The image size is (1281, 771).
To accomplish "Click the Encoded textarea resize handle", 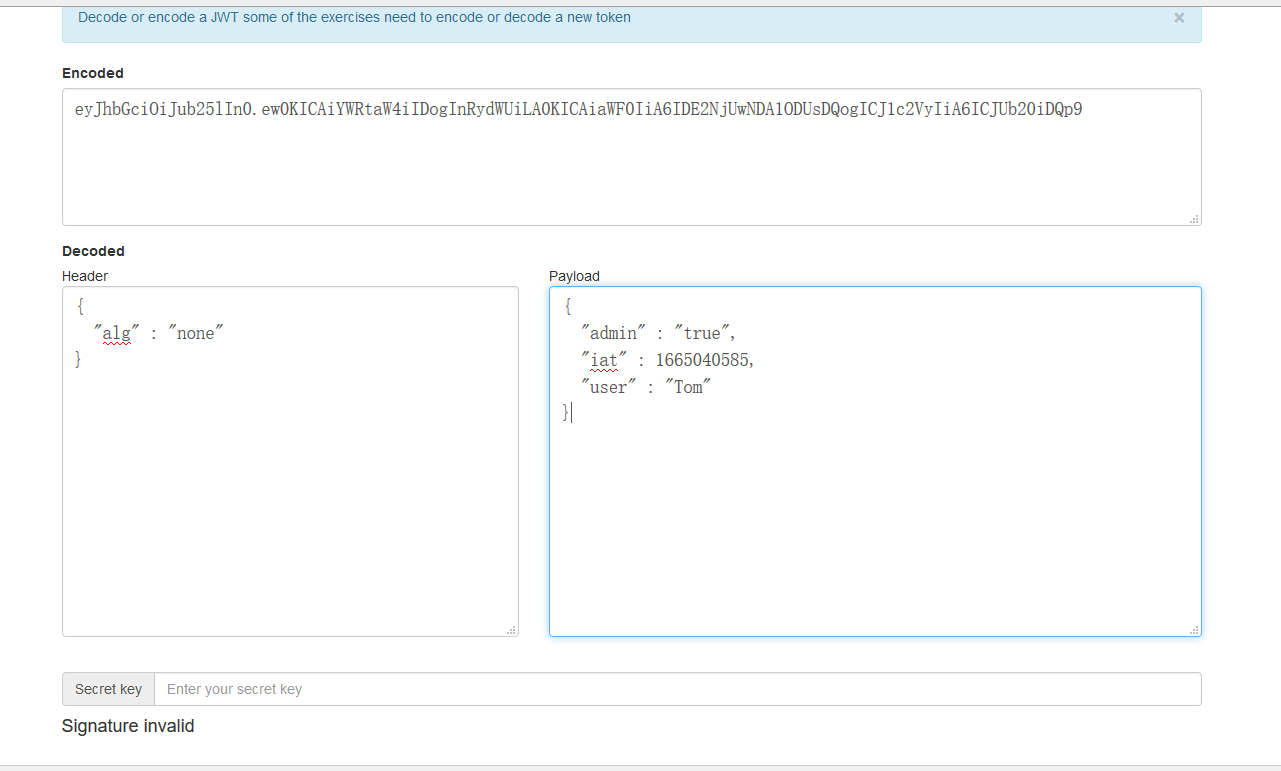I will click(1194, 219).
